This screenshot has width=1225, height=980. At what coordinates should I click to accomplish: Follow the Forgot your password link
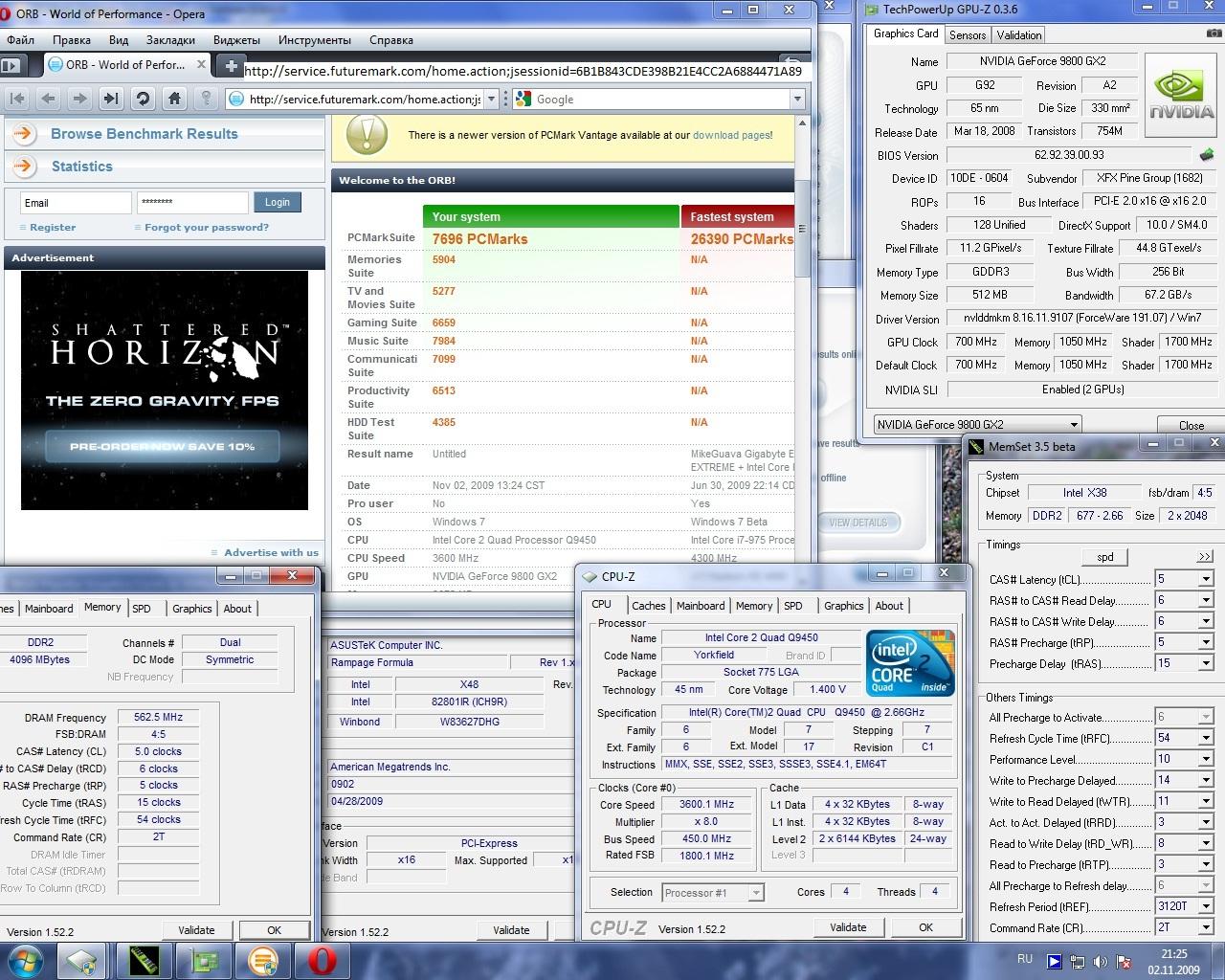click(x=207, y=228)
